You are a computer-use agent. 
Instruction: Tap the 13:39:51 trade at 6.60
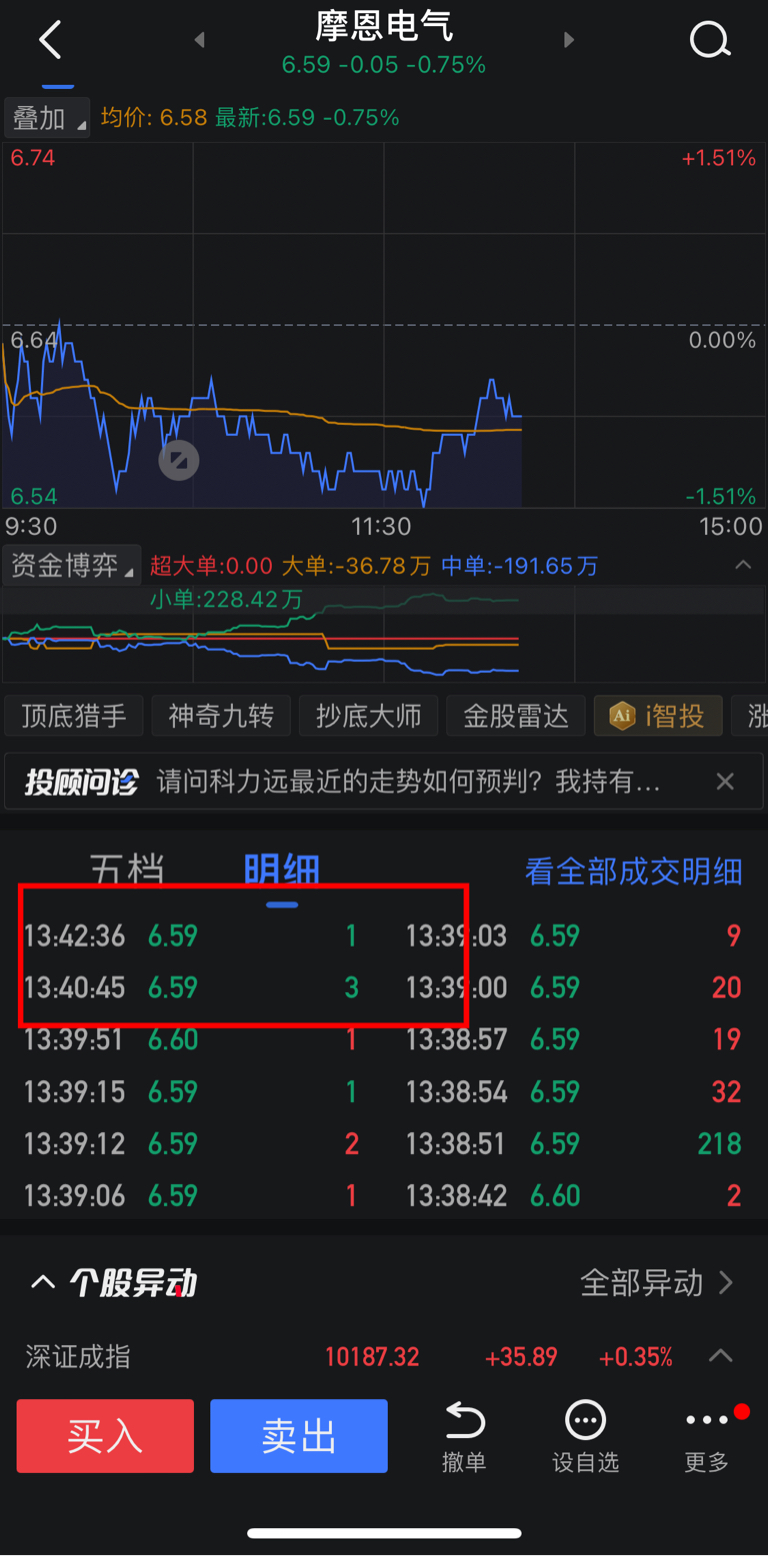192,1040
